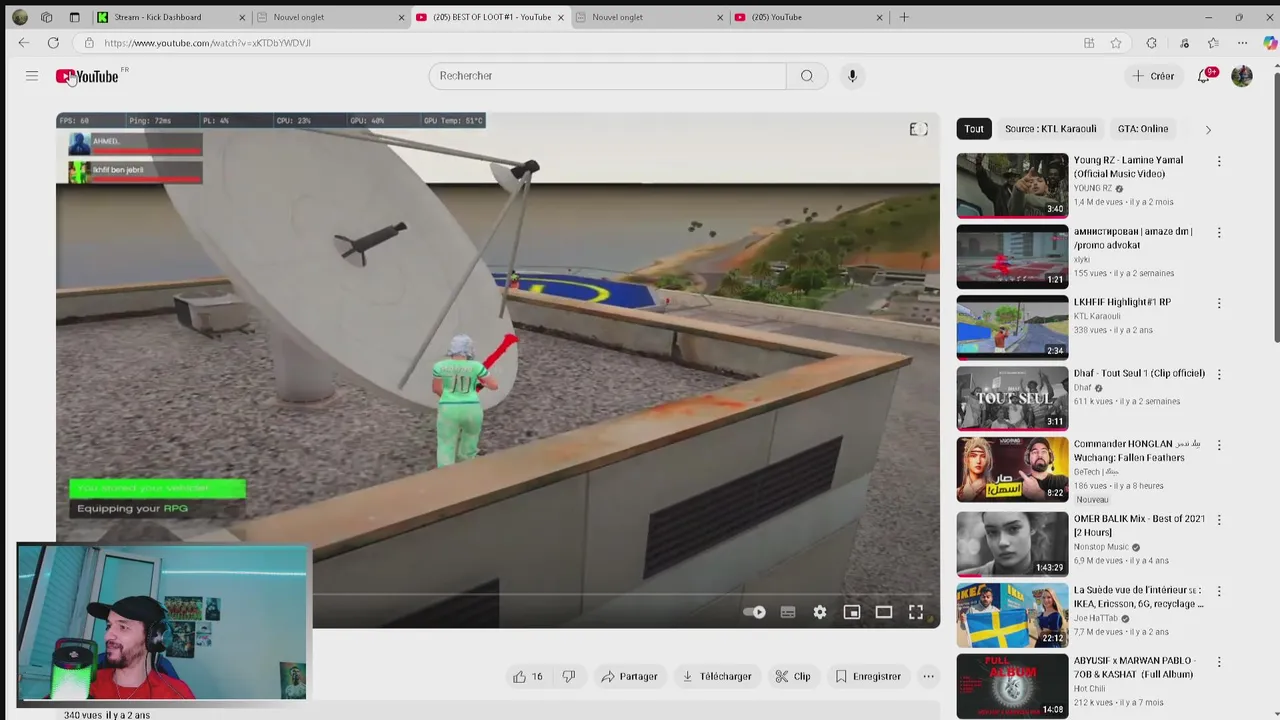Click the Partager share button
The width and height of the screenshot is (1280, 720).
click(629, 677)
